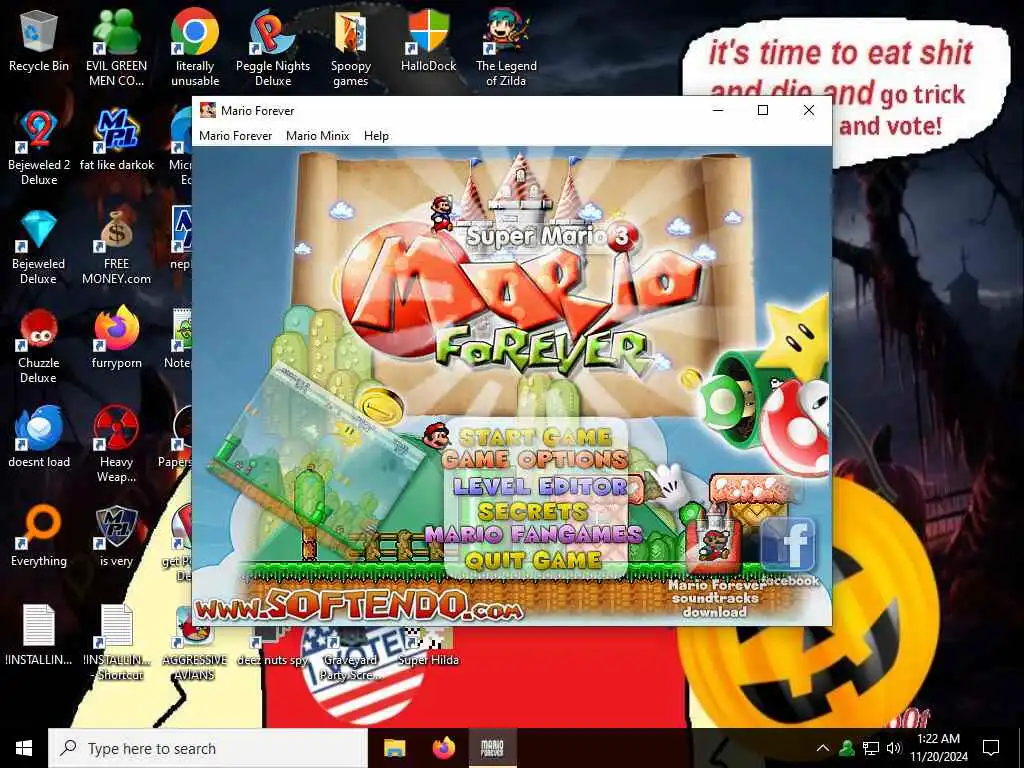Viewport: 1024px width, 768px height.
Task: Open the Mario Forever menu
Action: coord(235,136)
